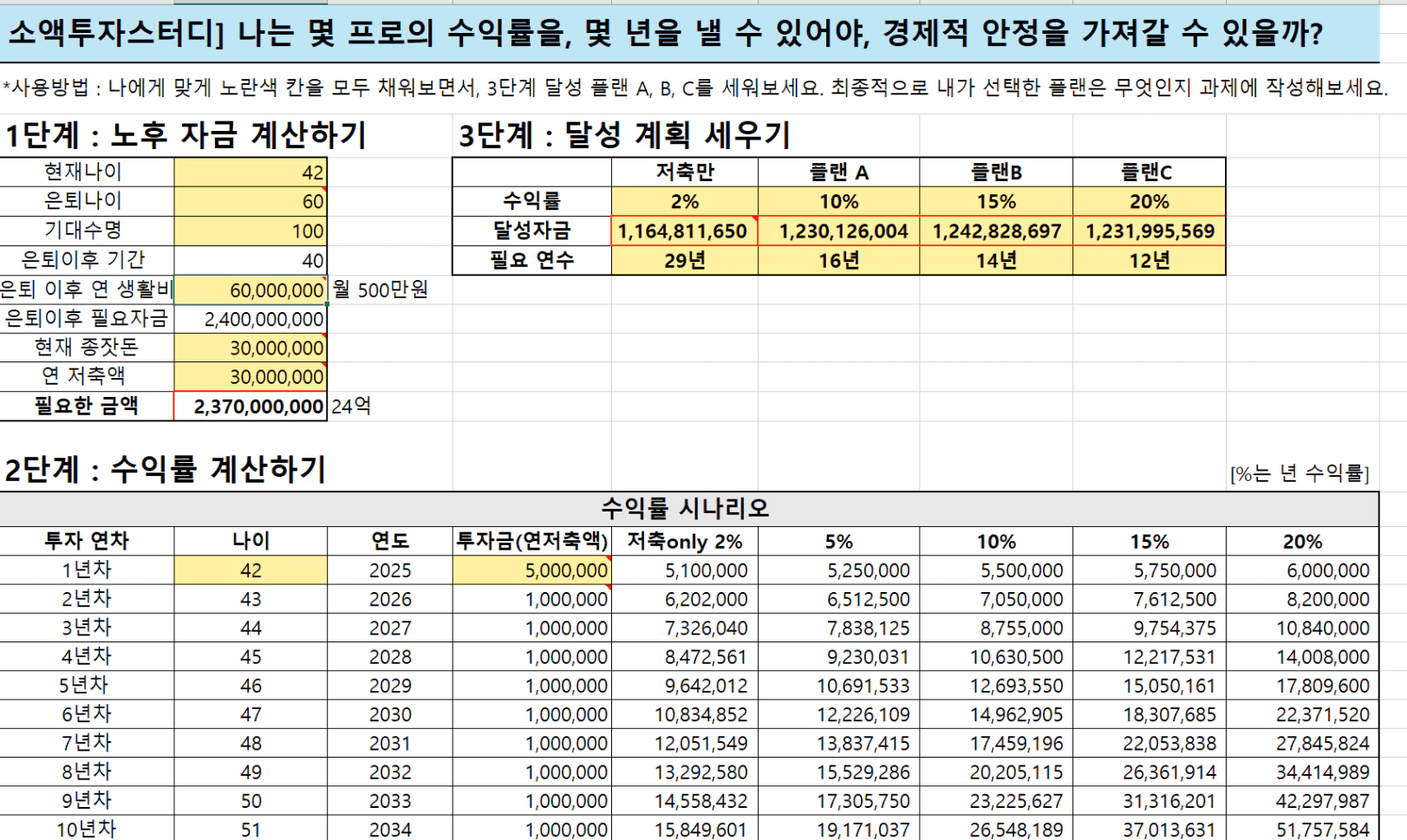Screen dimensions: 1407x840
Task: Click the 필요 연수 row label
Action: (531, 260)
